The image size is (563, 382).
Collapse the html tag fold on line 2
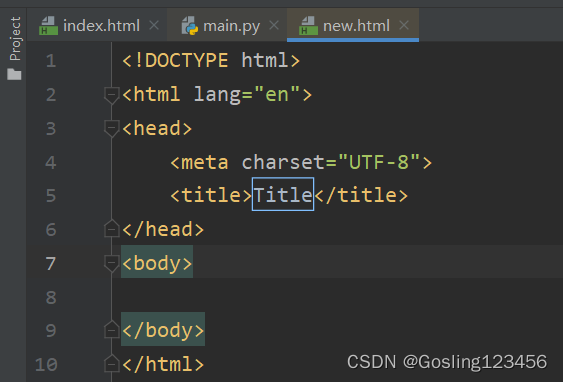coord(112,95)
